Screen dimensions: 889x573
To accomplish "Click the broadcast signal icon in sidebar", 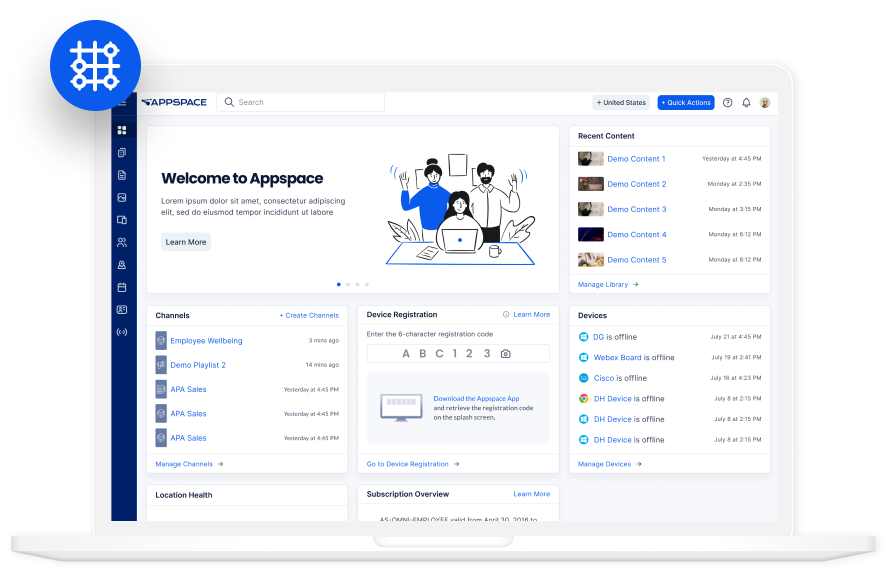I will [122, 332].
